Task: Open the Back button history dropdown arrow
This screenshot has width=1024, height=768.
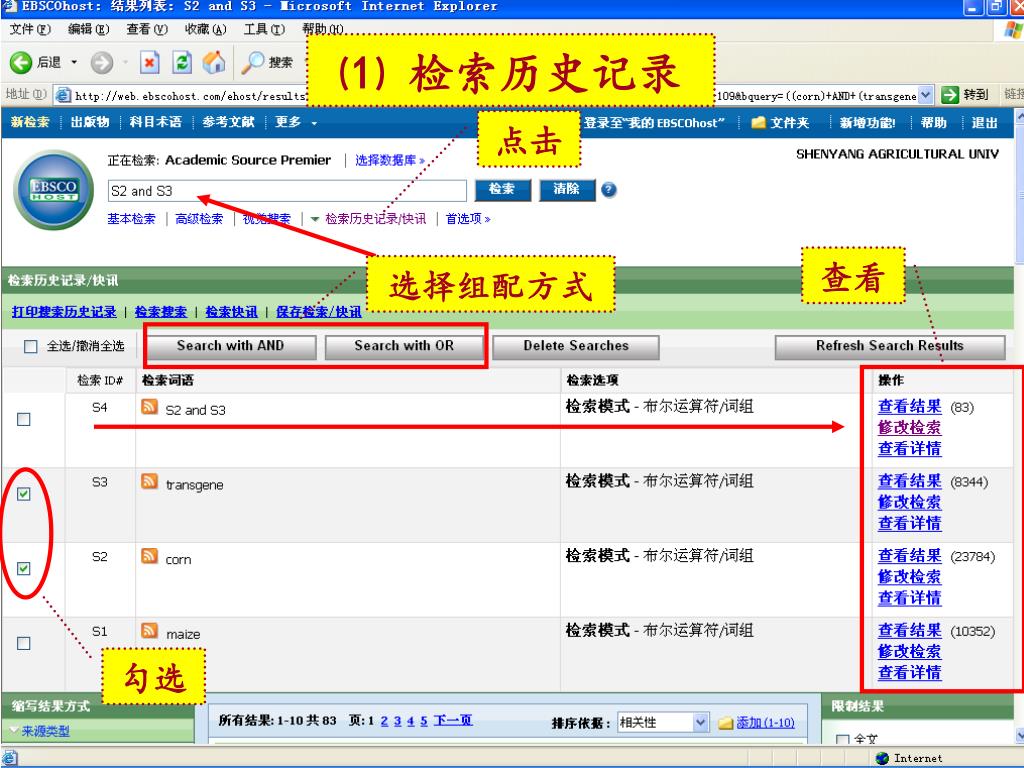Action: point(74,63)
